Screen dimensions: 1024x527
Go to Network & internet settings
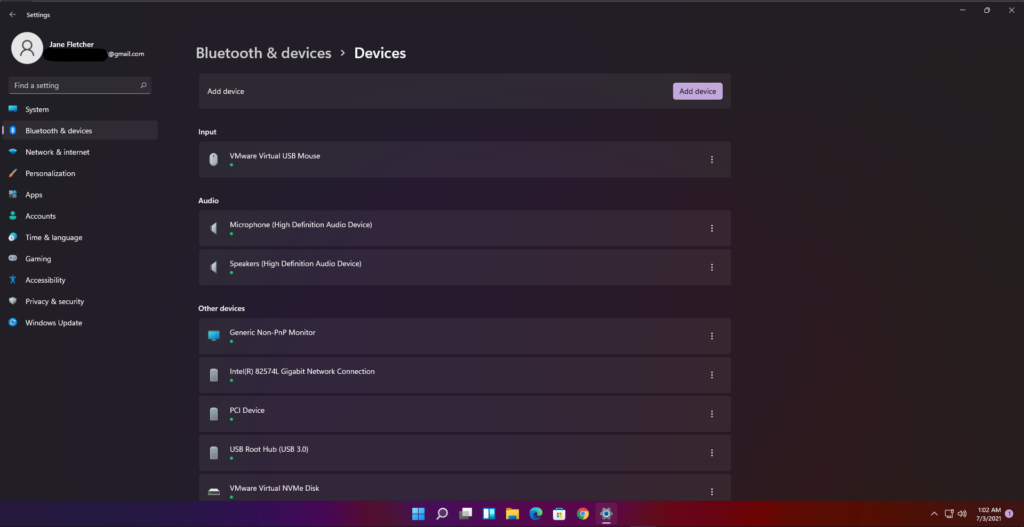tap(80, 152)
